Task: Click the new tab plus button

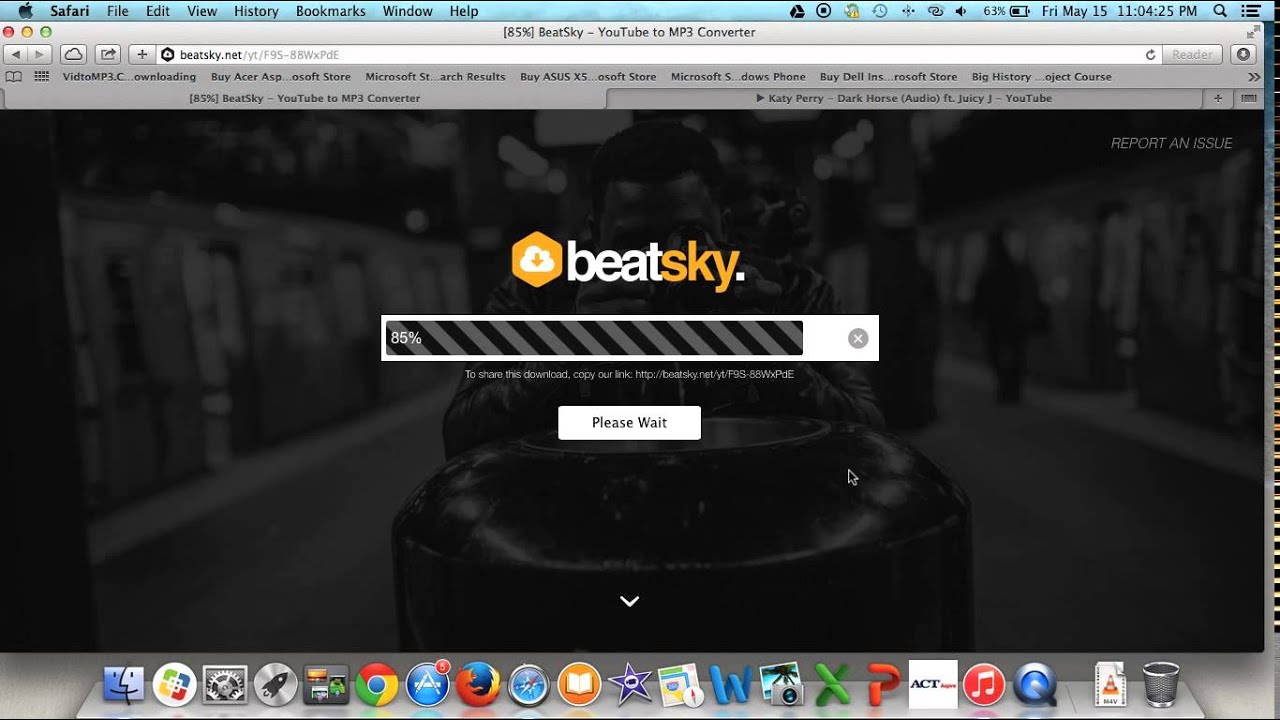Action: click(1218, 98)
